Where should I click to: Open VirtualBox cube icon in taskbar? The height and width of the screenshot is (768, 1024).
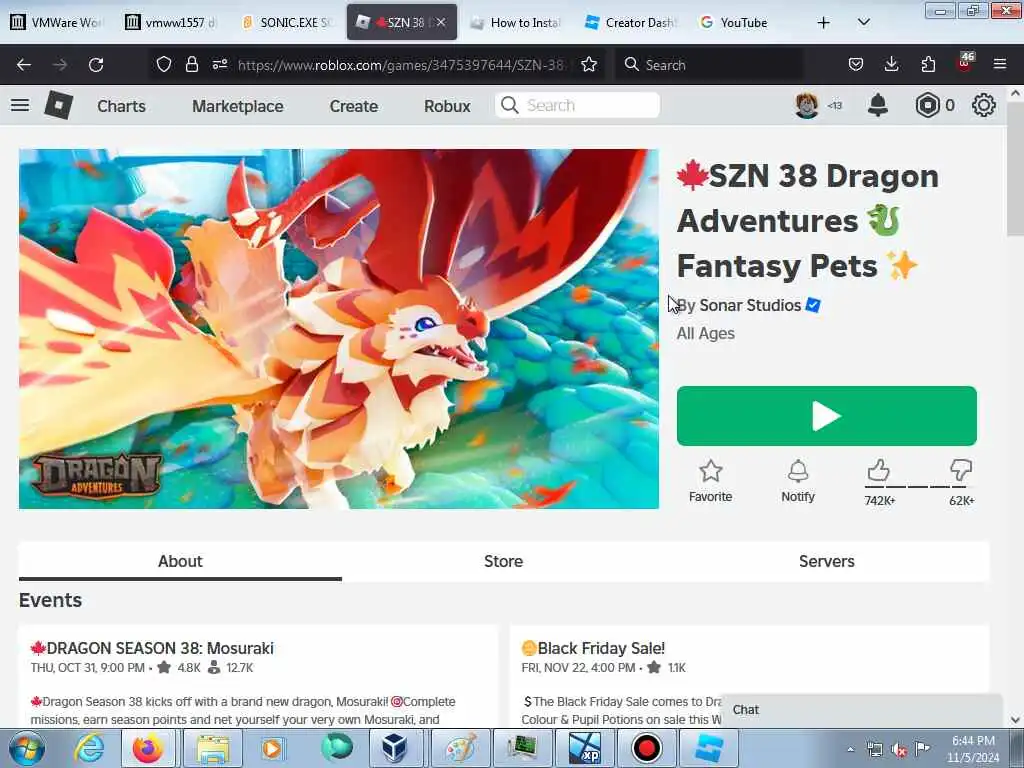pyautogui.click(x=394, y=748)
